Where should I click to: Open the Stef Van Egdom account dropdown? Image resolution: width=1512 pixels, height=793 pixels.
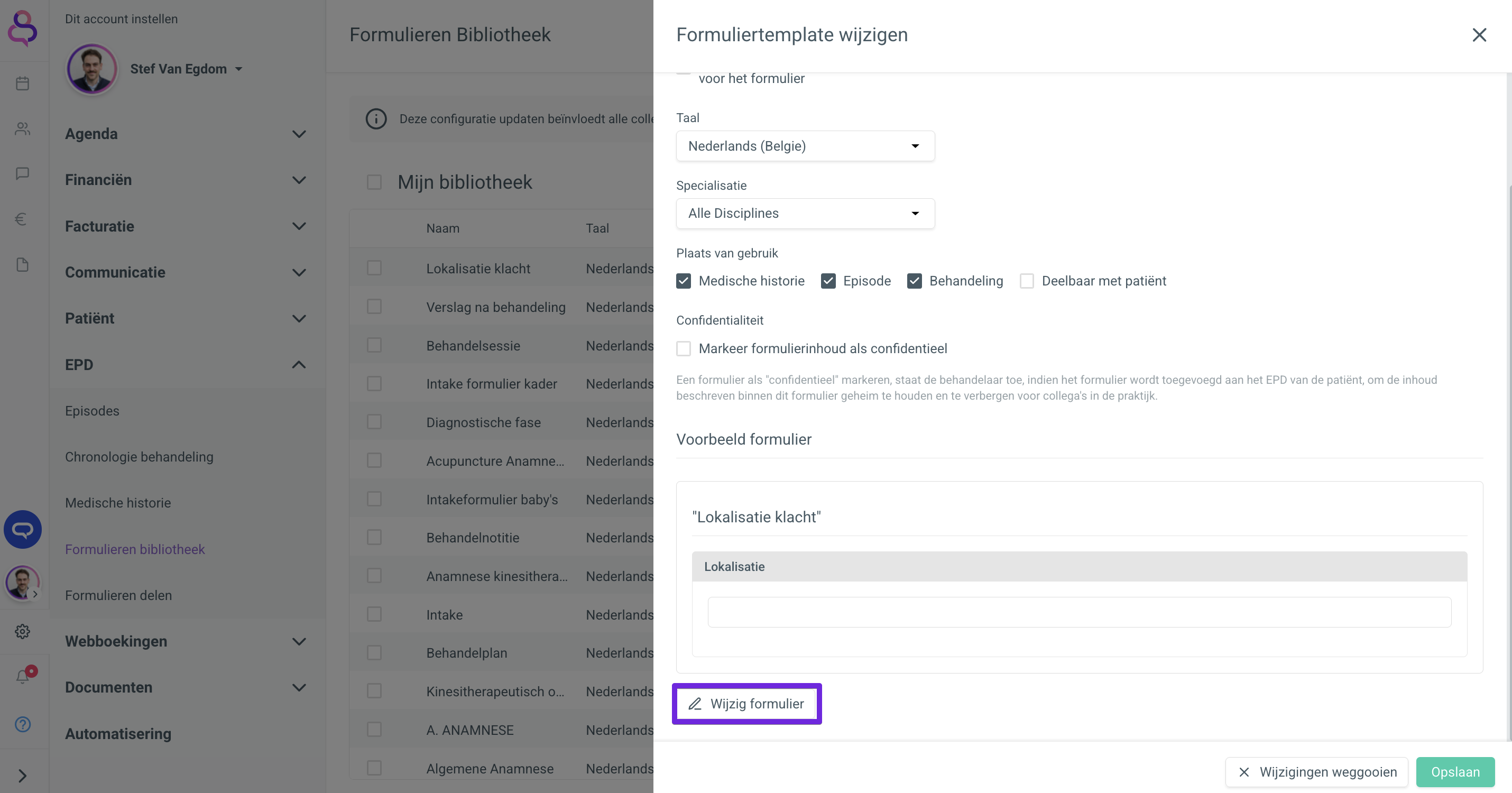(186, 69)
